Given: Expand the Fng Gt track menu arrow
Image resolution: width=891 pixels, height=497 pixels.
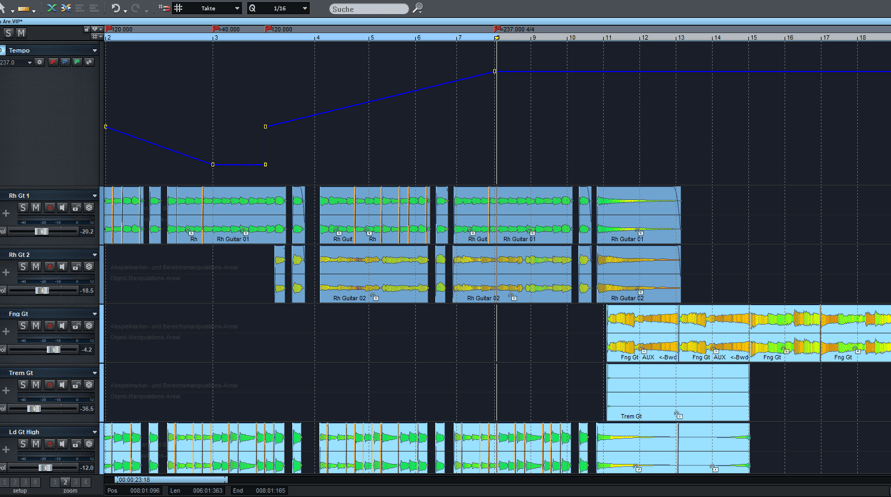Looking at the screenshot, I should [94, 314].
